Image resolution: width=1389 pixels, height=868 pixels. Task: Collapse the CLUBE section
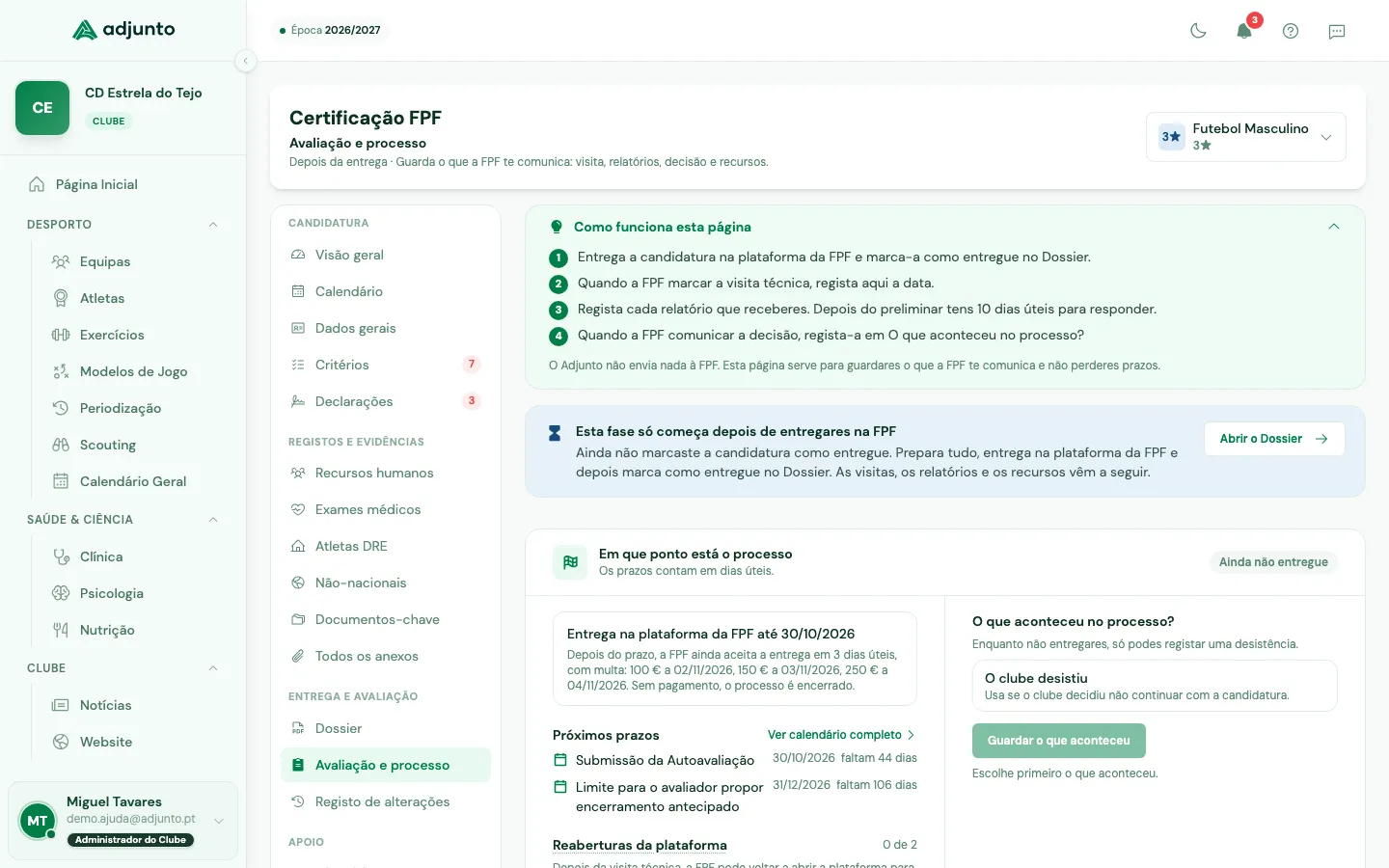click(213, 668)
